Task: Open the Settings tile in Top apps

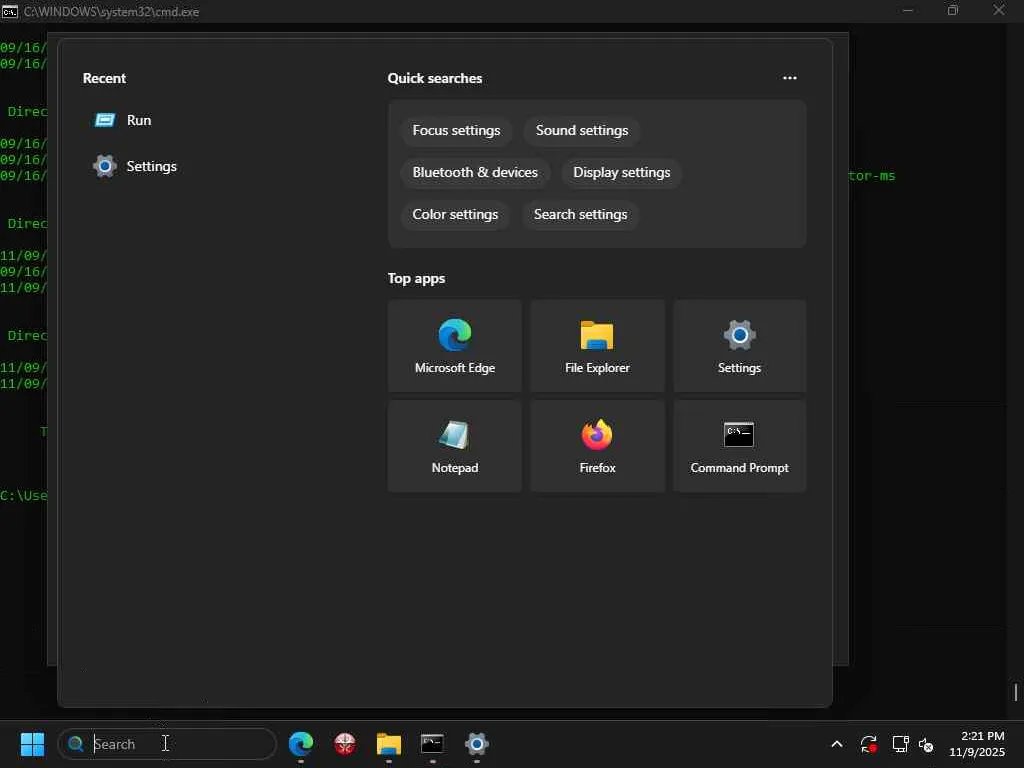Action: pos(739,346)
